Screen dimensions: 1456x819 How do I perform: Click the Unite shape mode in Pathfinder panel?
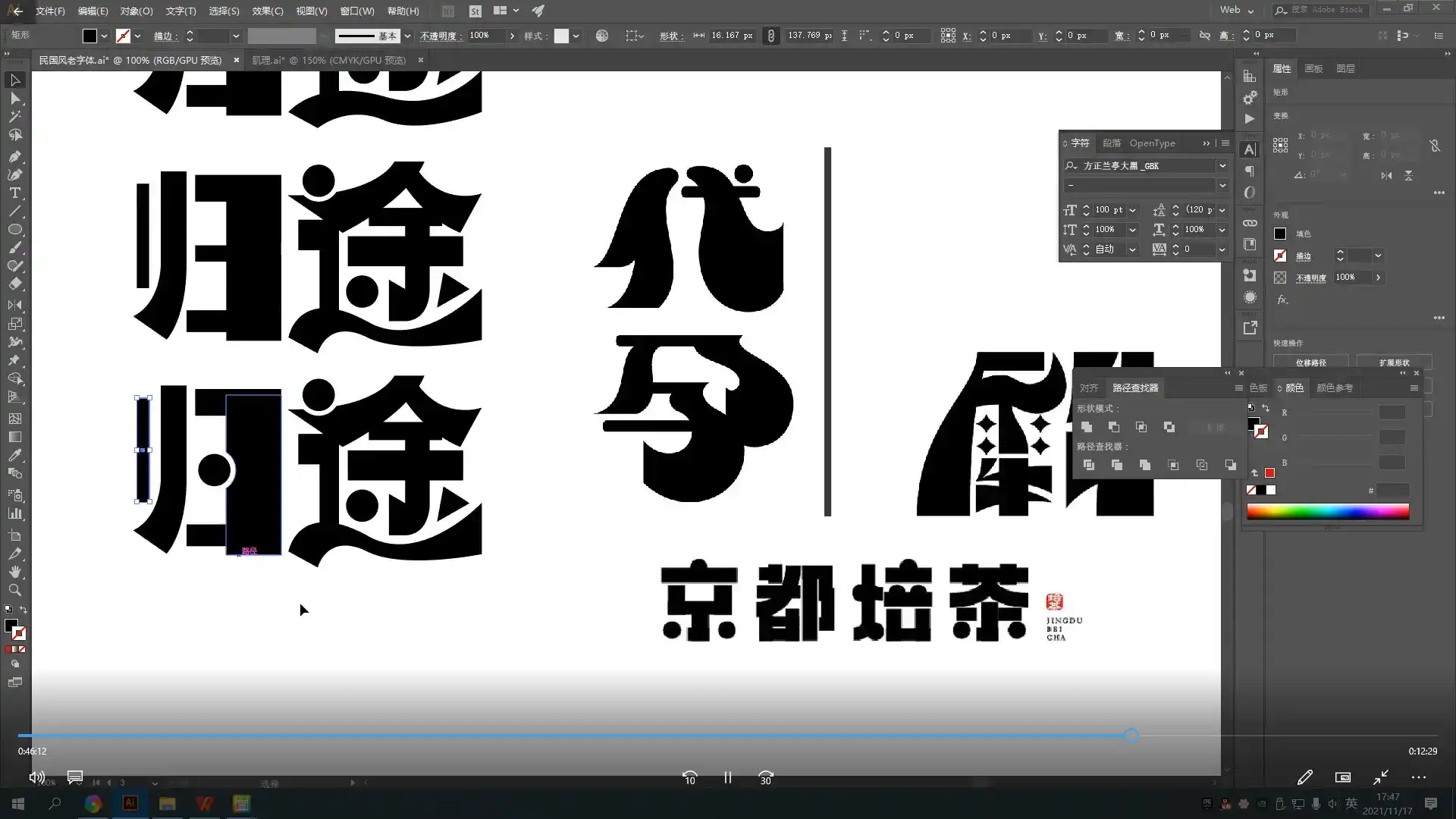[x=1087, y=427]
